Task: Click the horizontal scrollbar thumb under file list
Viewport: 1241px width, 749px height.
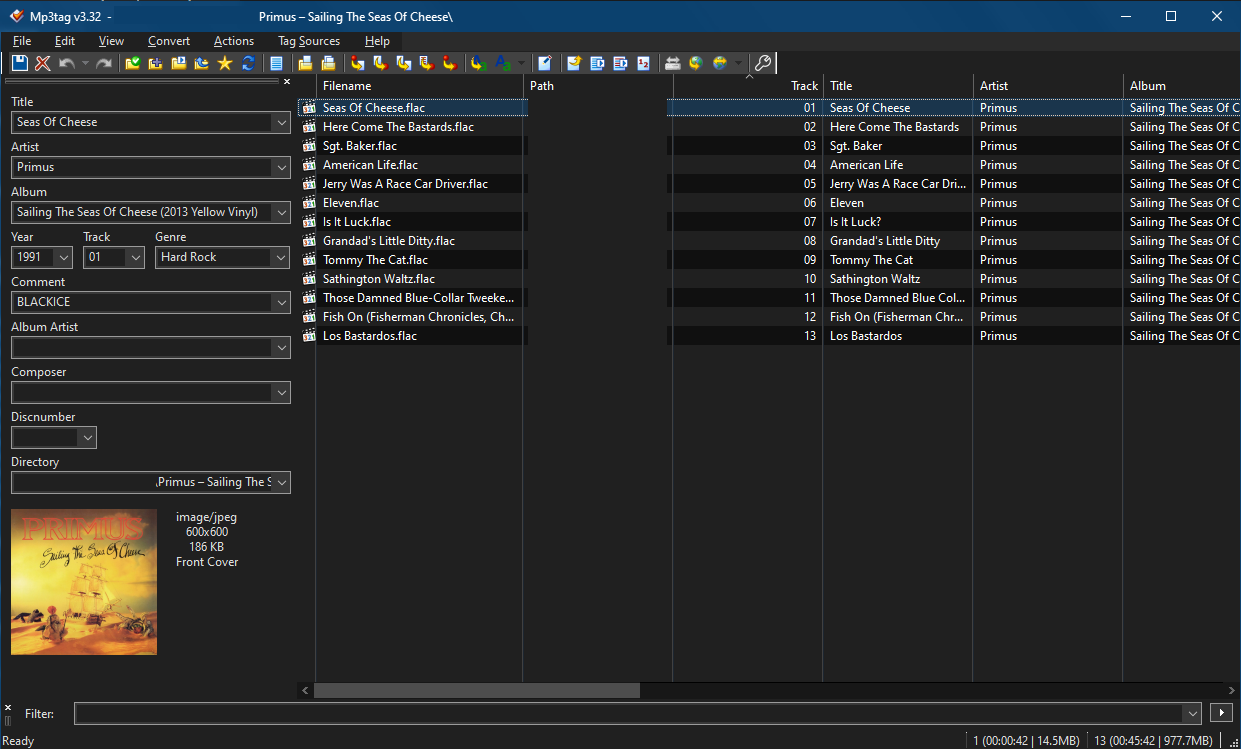Action: pyautogui.click(x=476, y=690)
